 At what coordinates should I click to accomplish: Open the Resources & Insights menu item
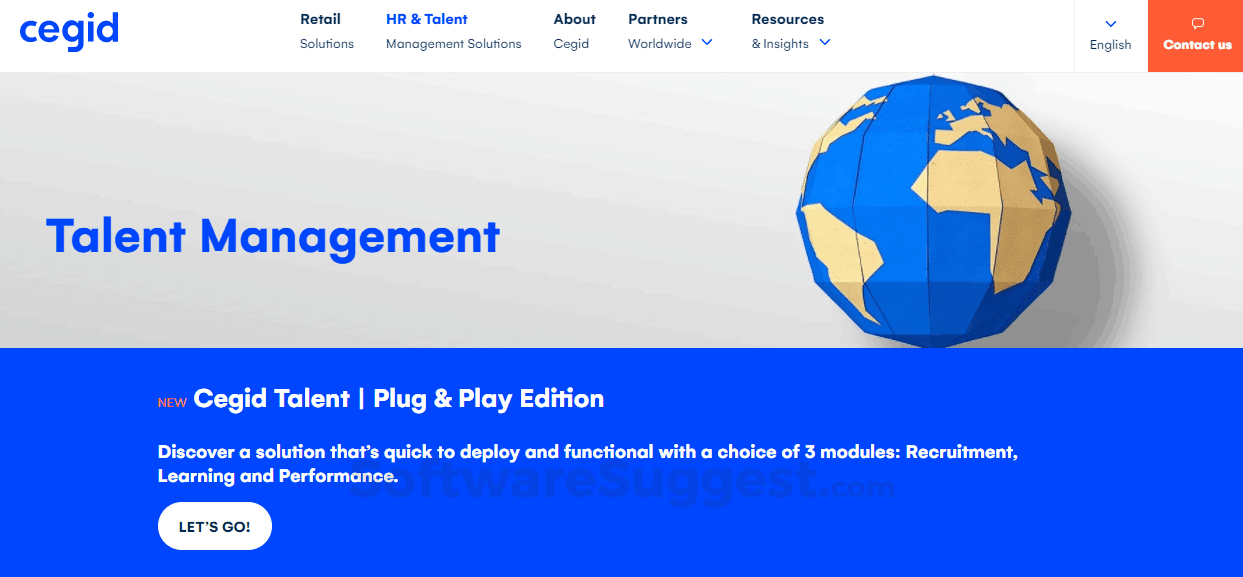[791, 31]
